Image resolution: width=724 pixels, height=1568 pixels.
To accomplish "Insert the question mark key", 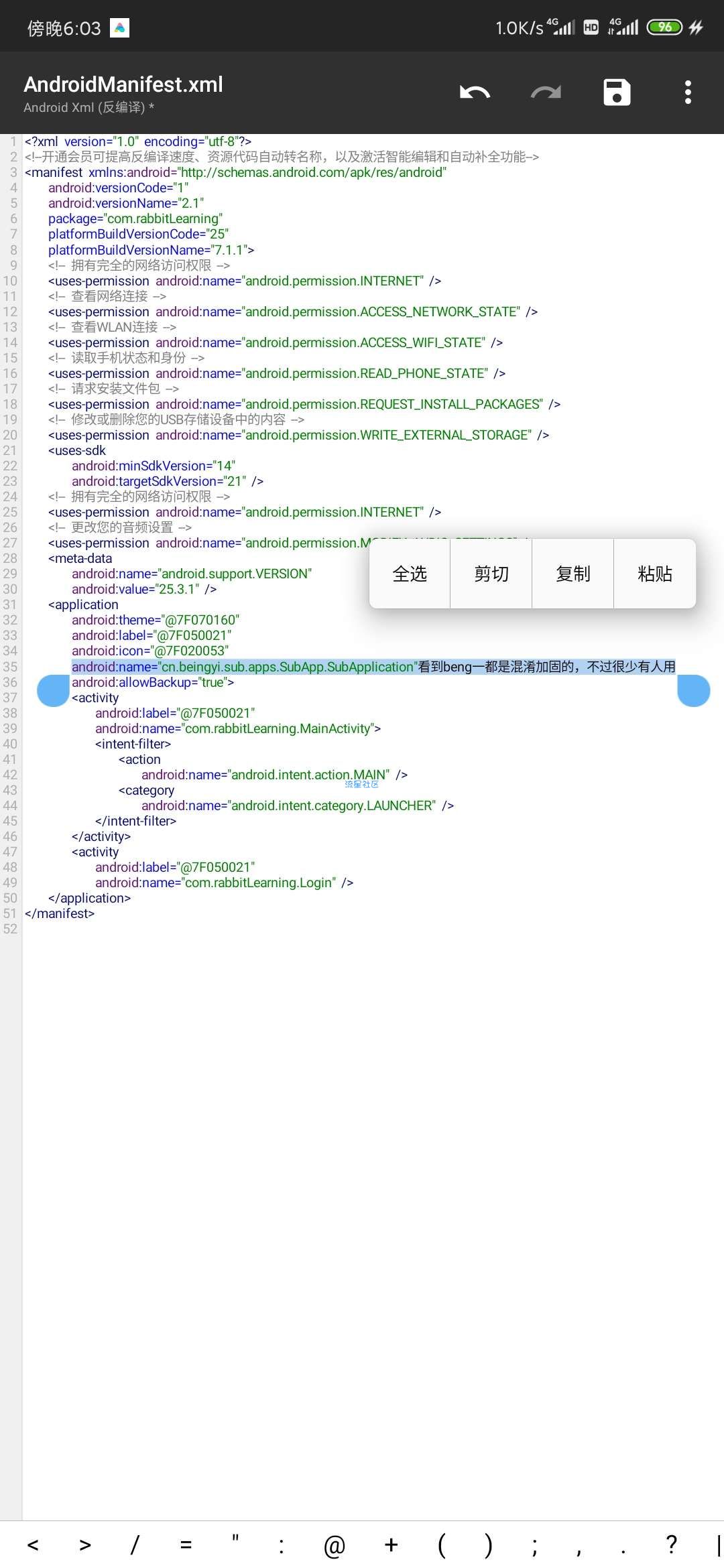I will click(x=671, y=1544).
